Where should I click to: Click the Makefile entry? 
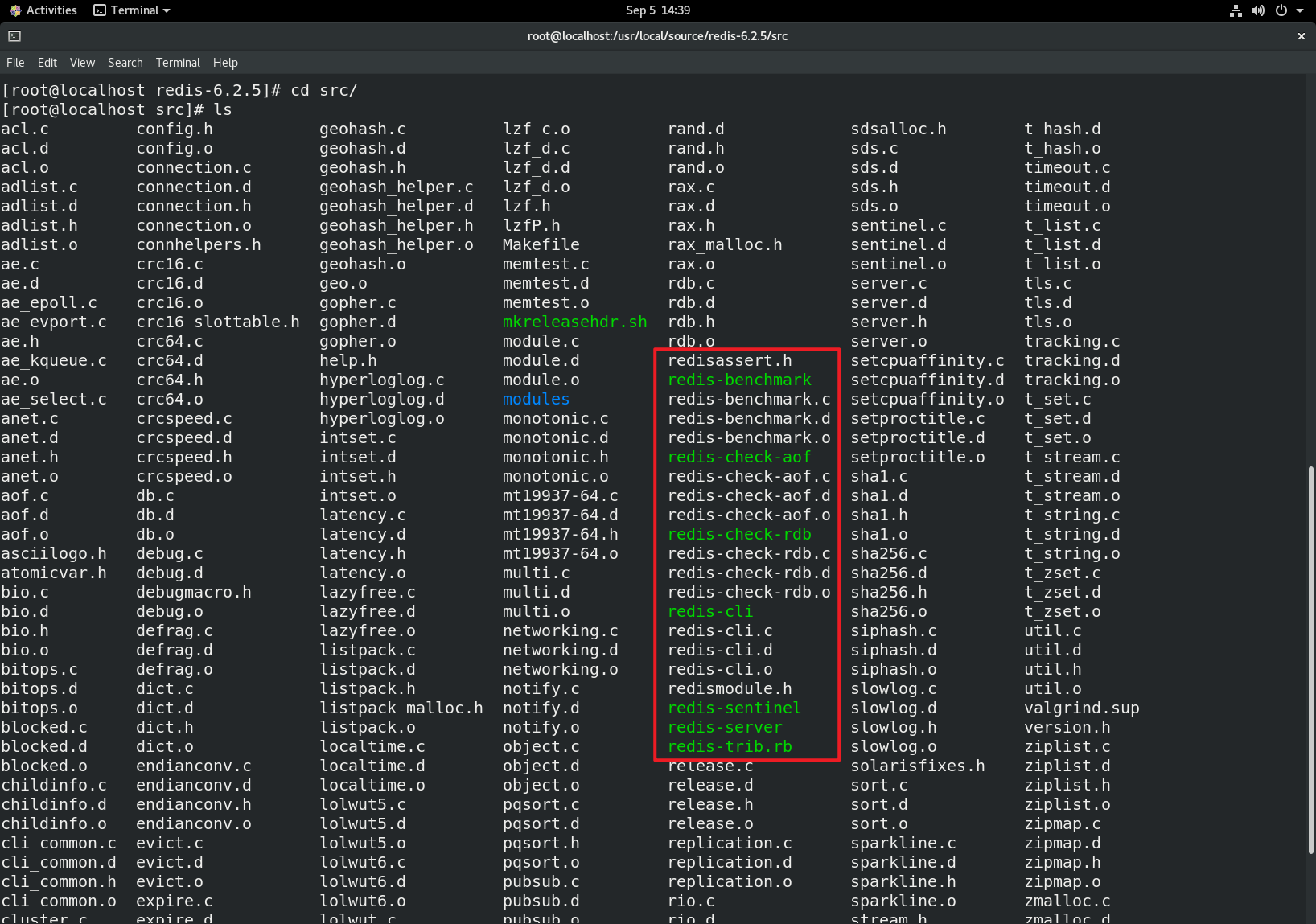coord(541,244)
